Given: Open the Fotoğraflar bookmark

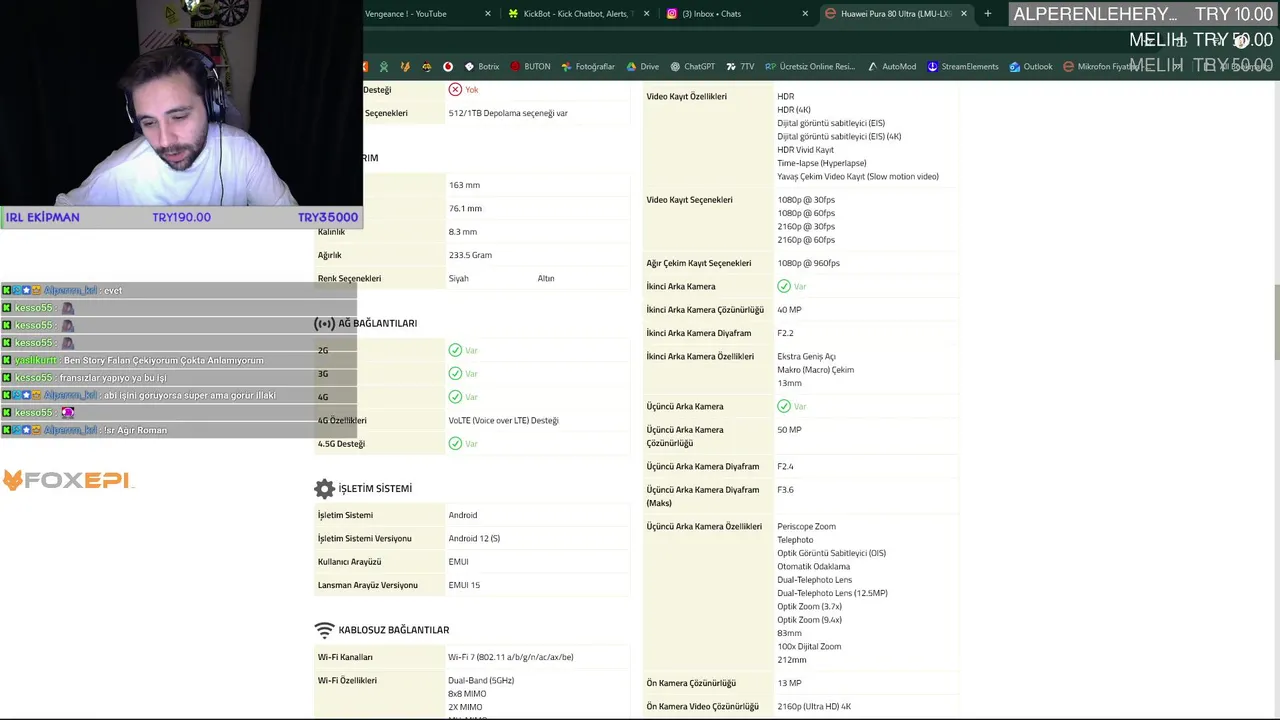Looking at the screenshot, I should [x=588, y=67].
